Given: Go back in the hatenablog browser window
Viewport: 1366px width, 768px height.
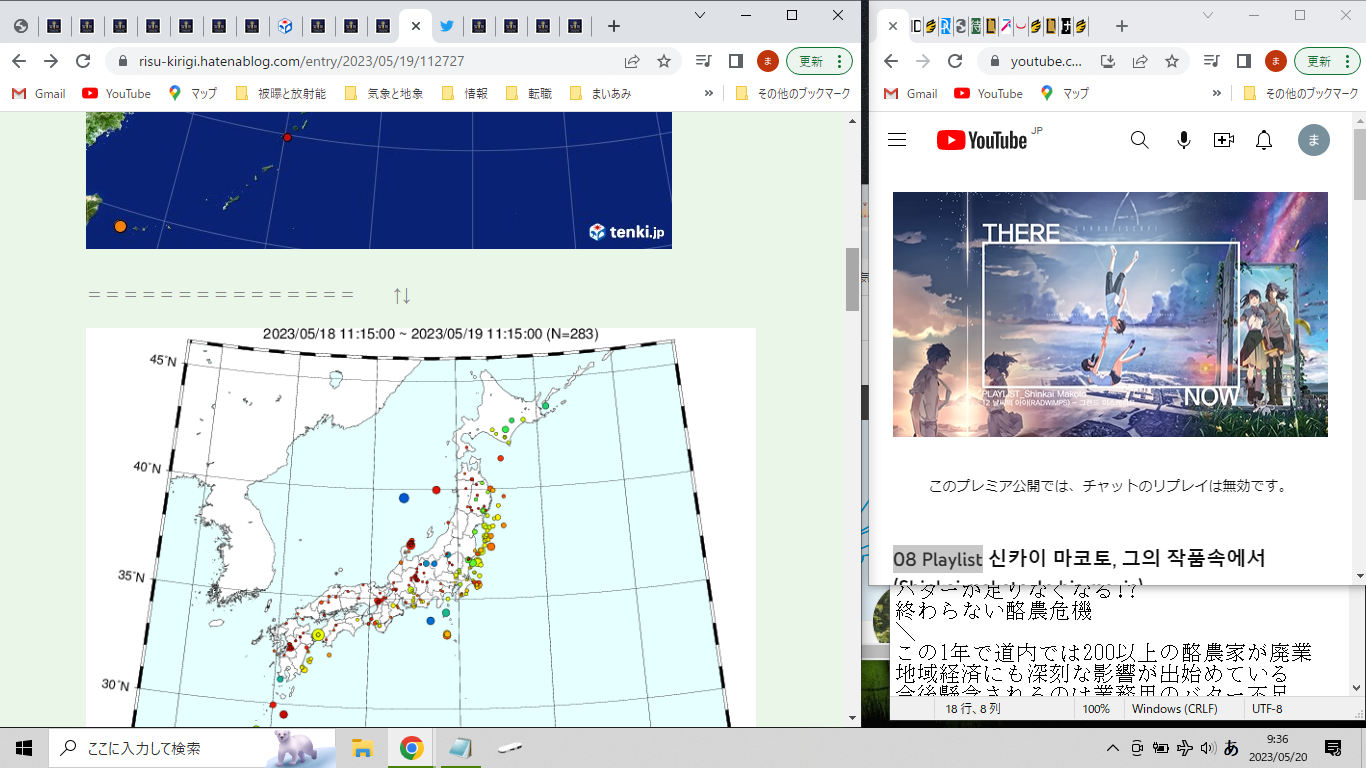Looking at the screenshot, I should click(x=19, y=61).
